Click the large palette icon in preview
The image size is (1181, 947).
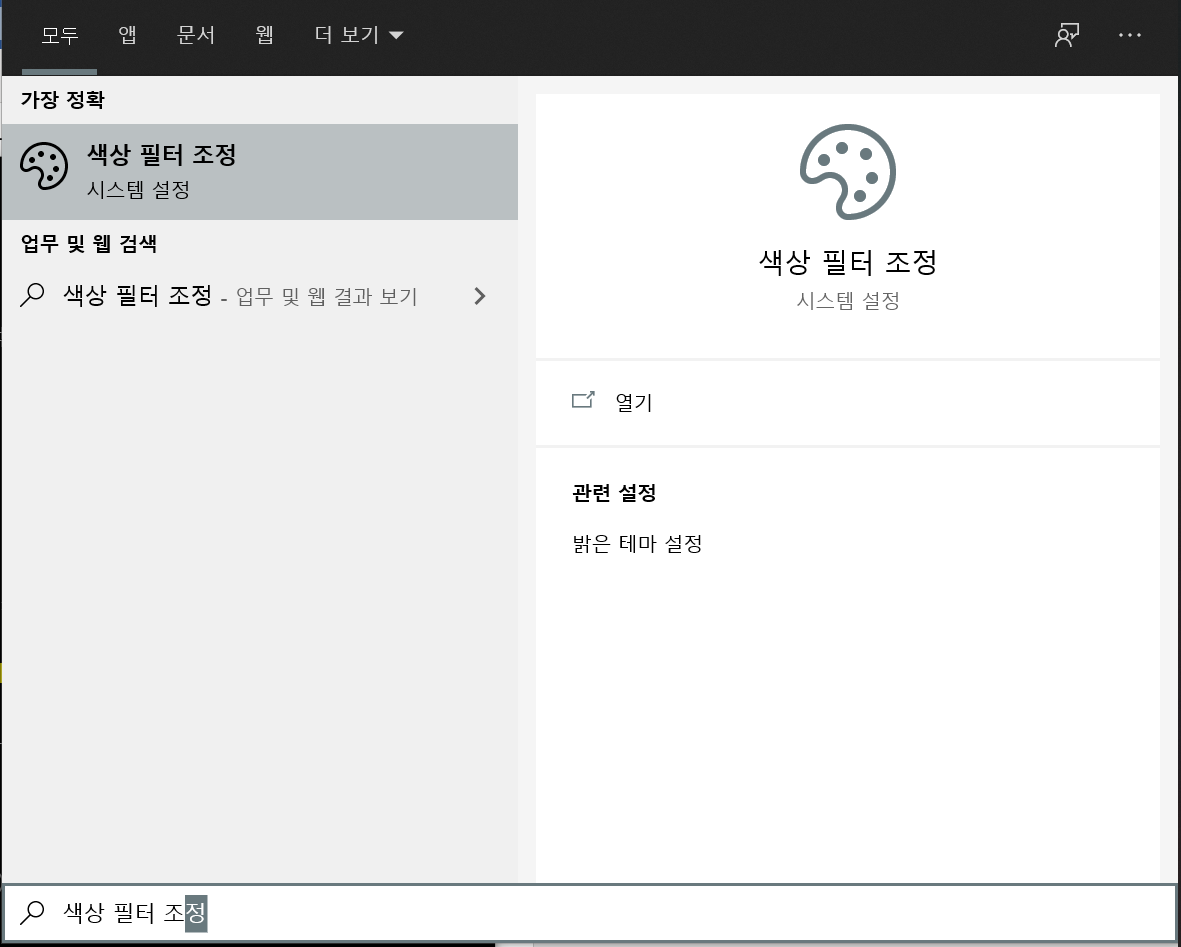pos(848,172)
